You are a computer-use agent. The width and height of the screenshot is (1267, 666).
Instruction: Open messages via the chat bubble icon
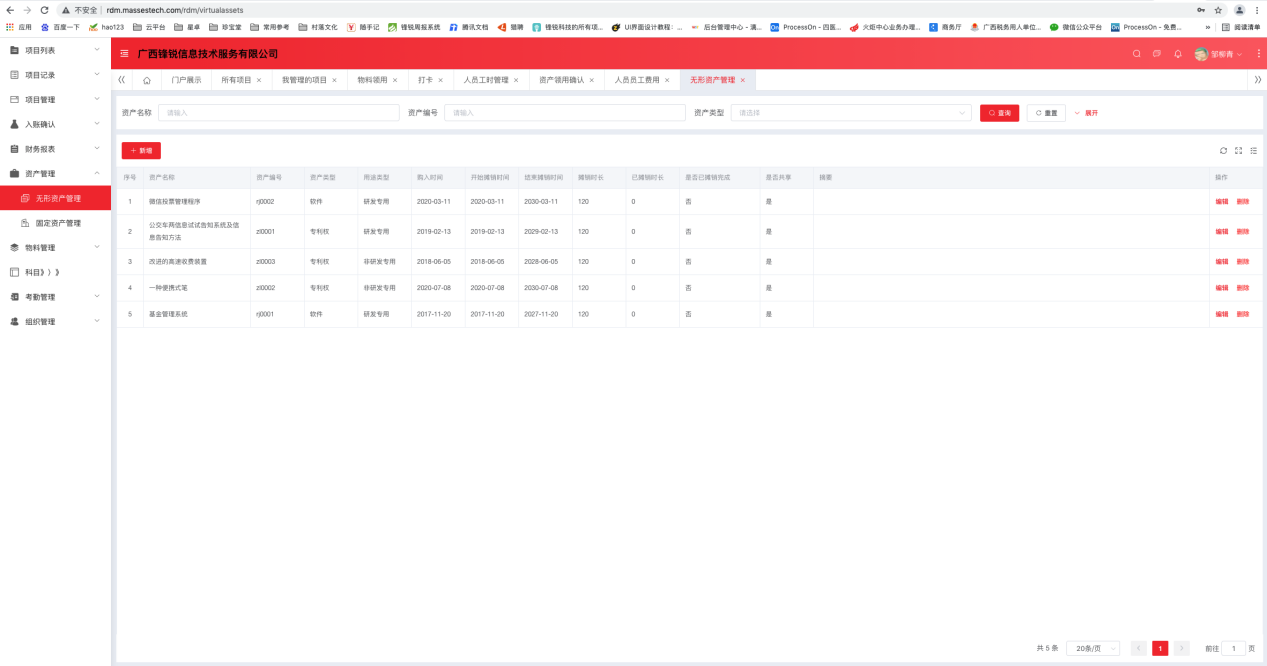tap(1157, 53)
